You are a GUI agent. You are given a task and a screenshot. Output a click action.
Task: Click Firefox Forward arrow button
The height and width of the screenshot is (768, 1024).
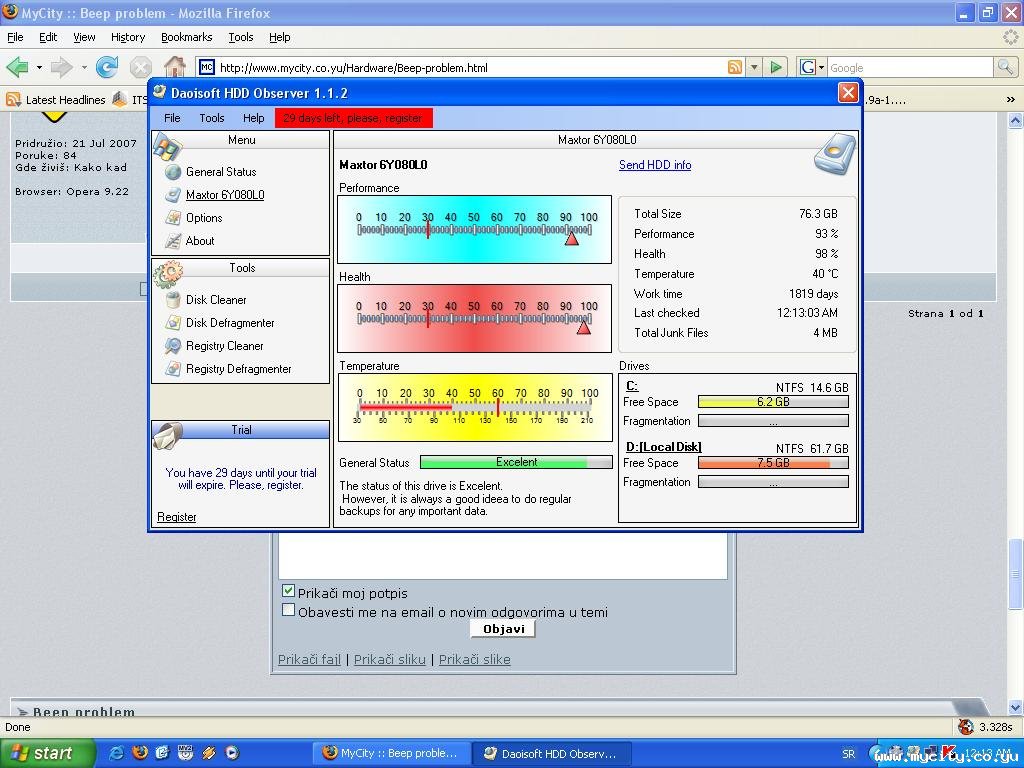(x=61, y=67)
